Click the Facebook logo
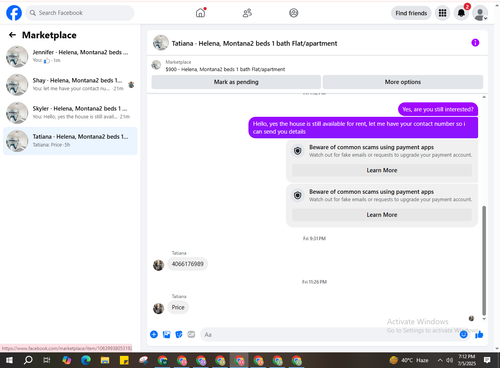The image size is (500, 368). coord(14,13)
